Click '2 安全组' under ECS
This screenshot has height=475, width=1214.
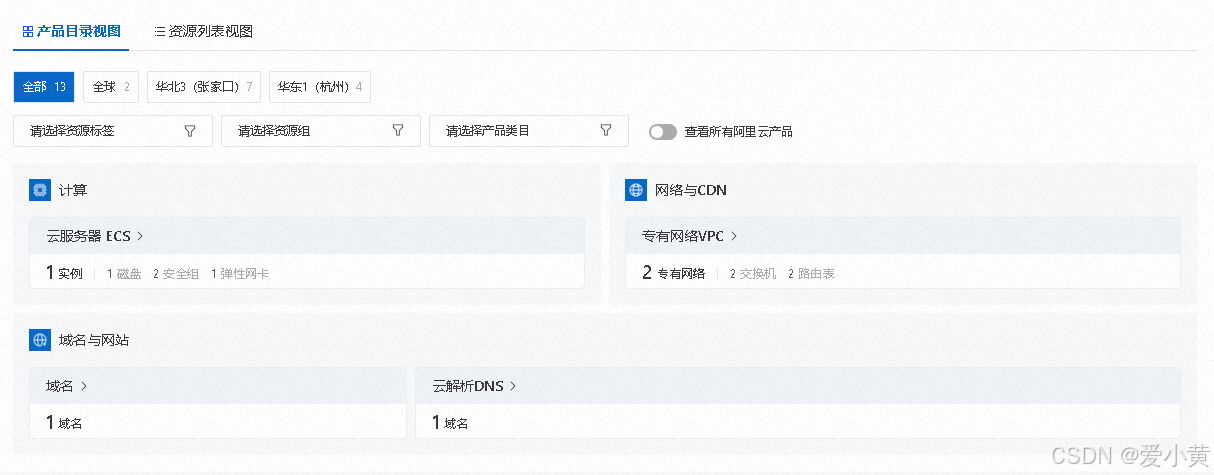pos(176,273)
